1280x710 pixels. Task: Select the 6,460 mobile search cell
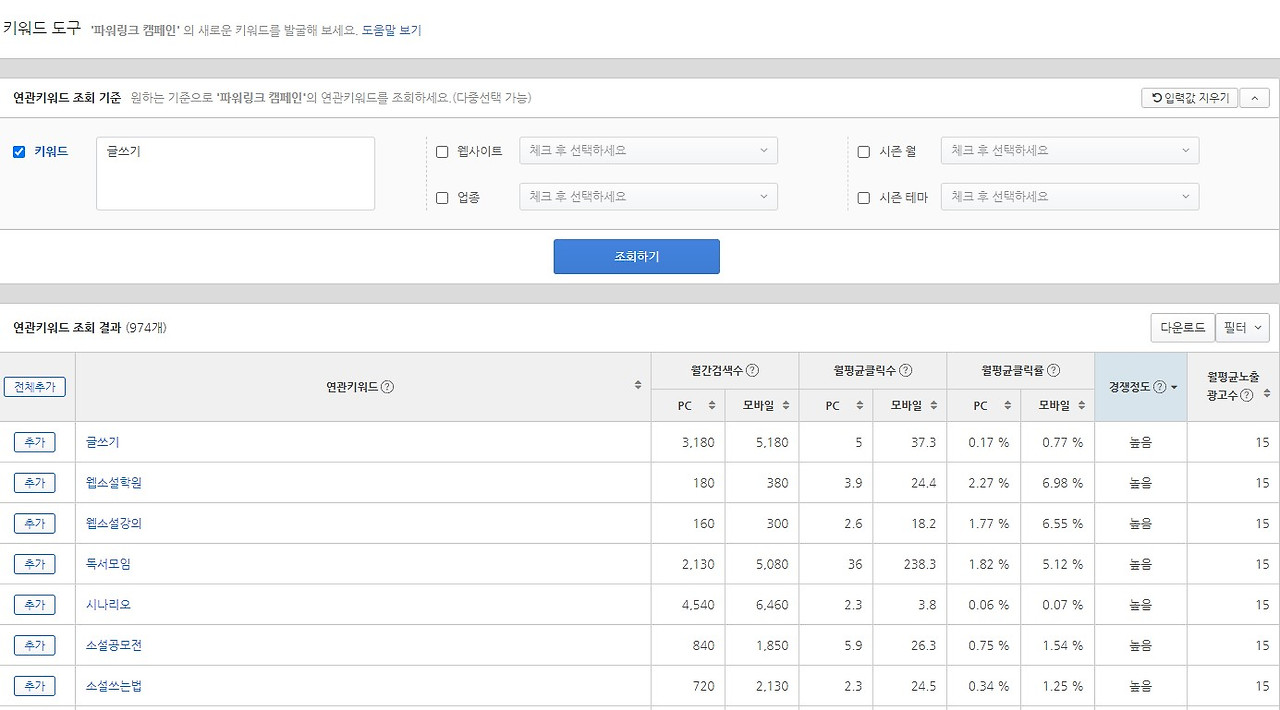coord(762,605)
